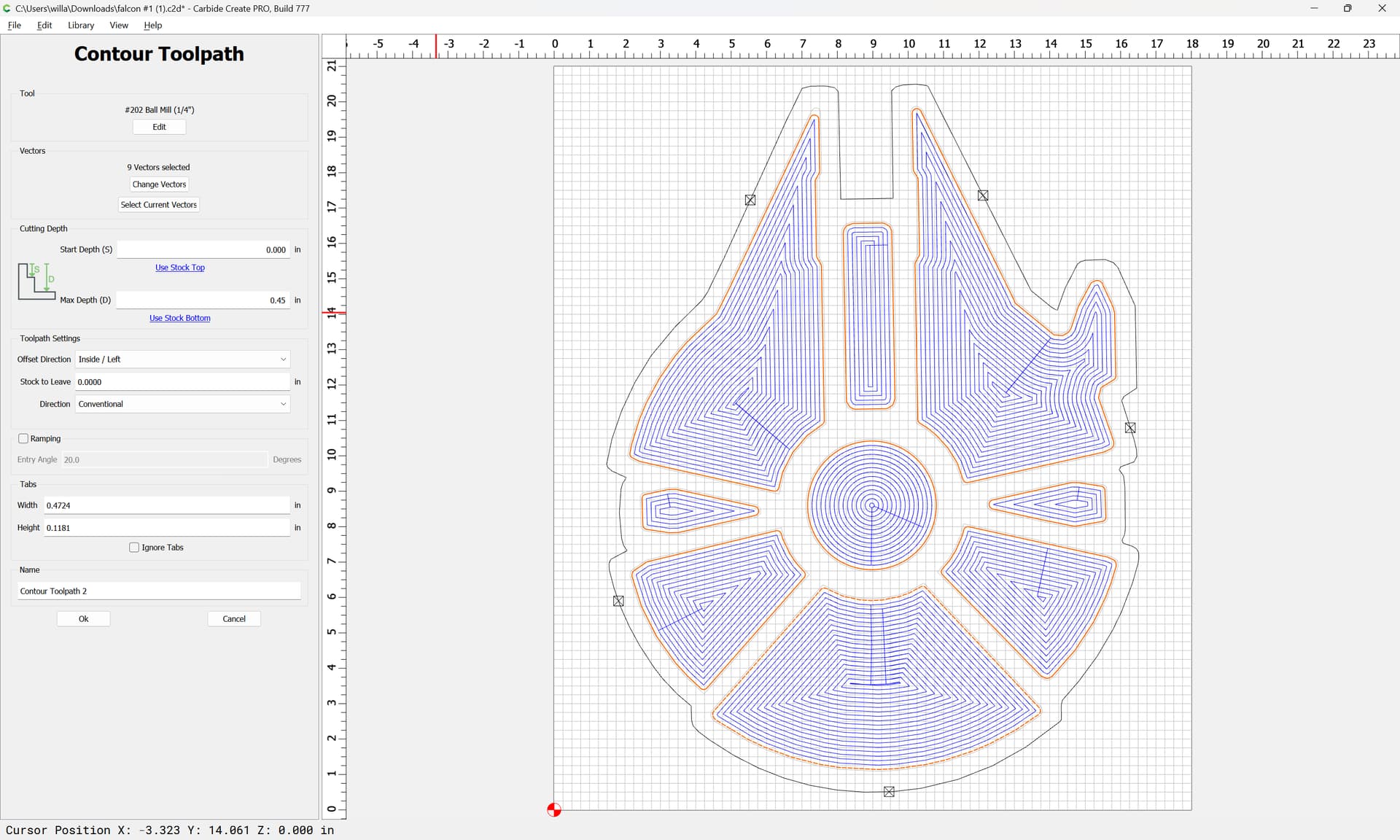The width and height of the screenshot is (1400, 840).
Task: Click the tab marker on the upper right edge
Action: click(x=983, y=195)
